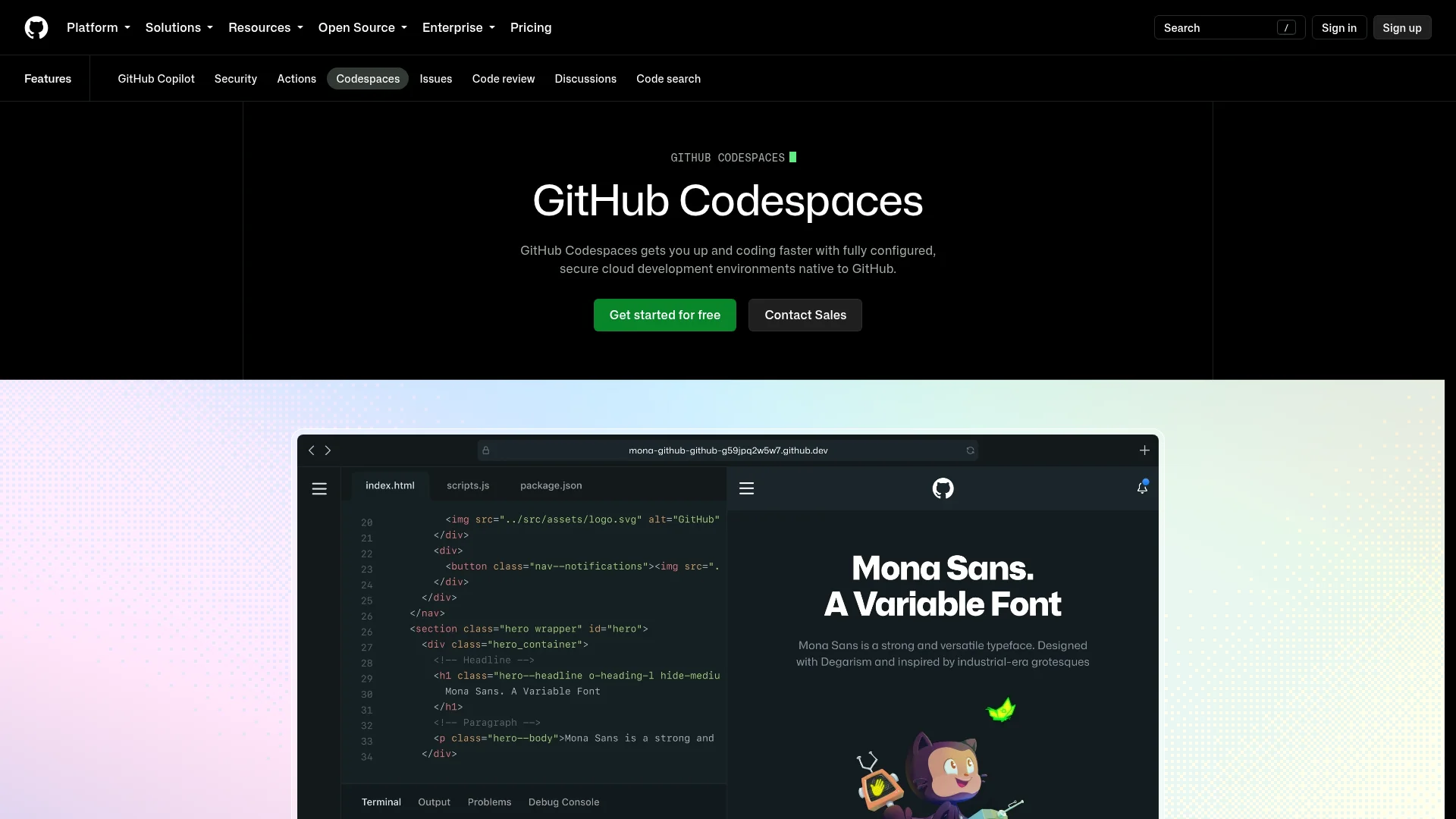Click the GitHub Octocat logo in header
This screenshot has width=1456, height=819.
pyautogui.click(x=36, y=27)
